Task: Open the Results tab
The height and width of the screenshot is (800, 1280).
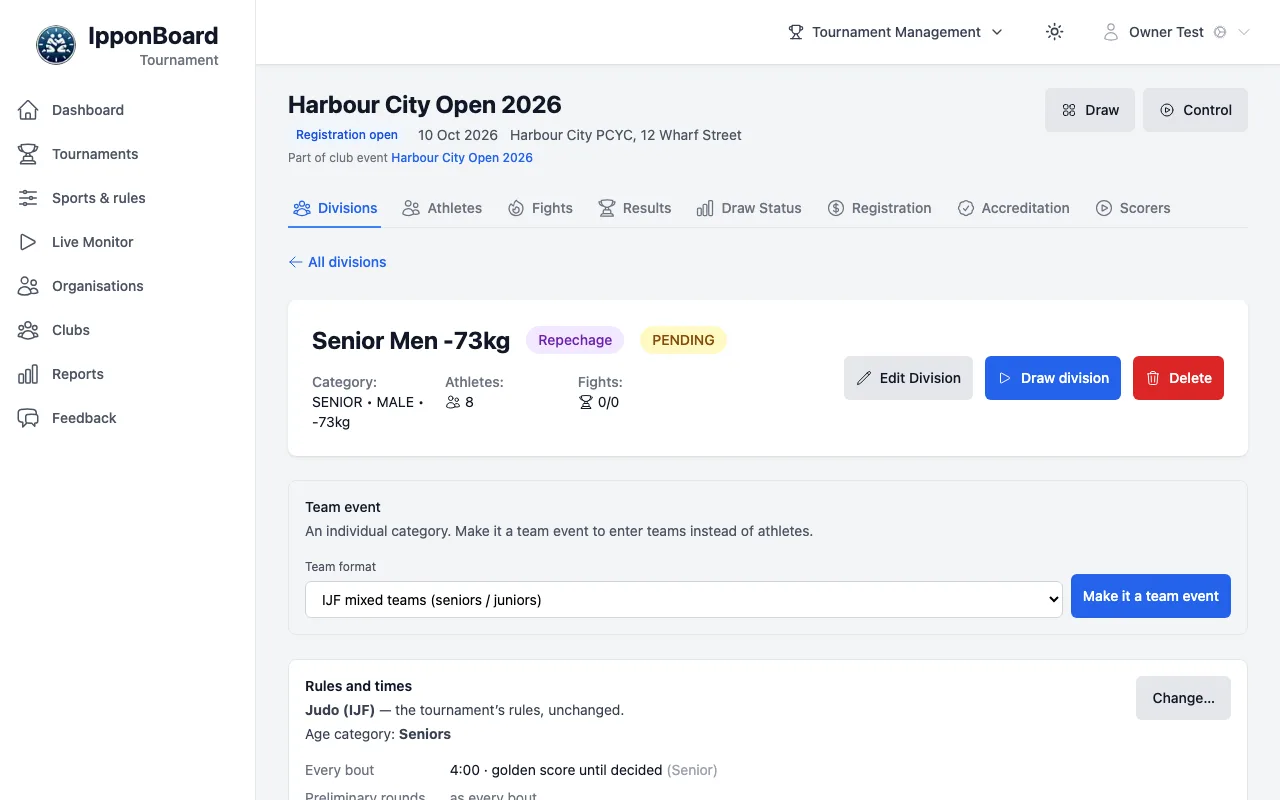Action: [635, 208]
